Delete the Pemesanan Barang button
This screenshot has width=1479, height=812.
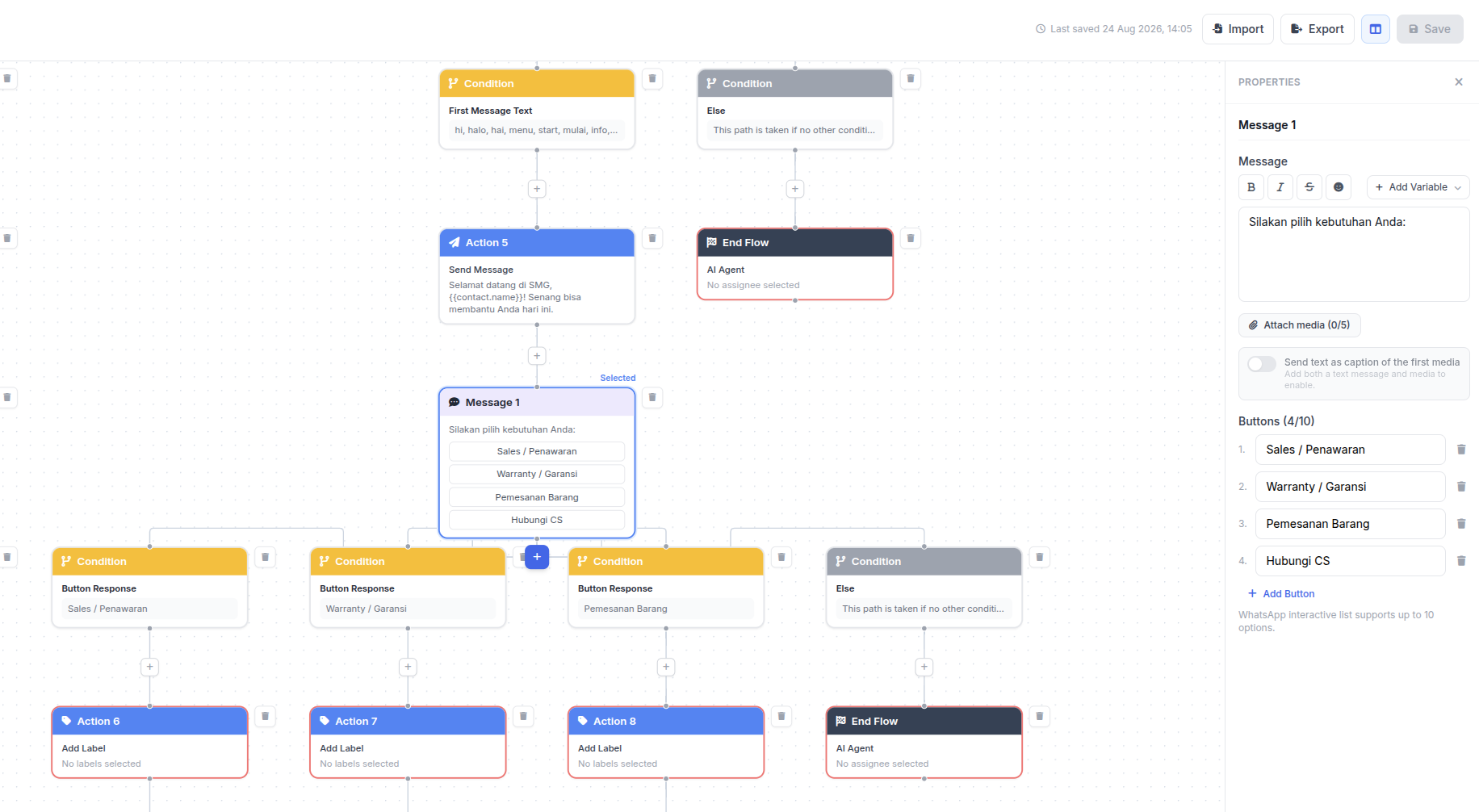tap(1461, 524)
